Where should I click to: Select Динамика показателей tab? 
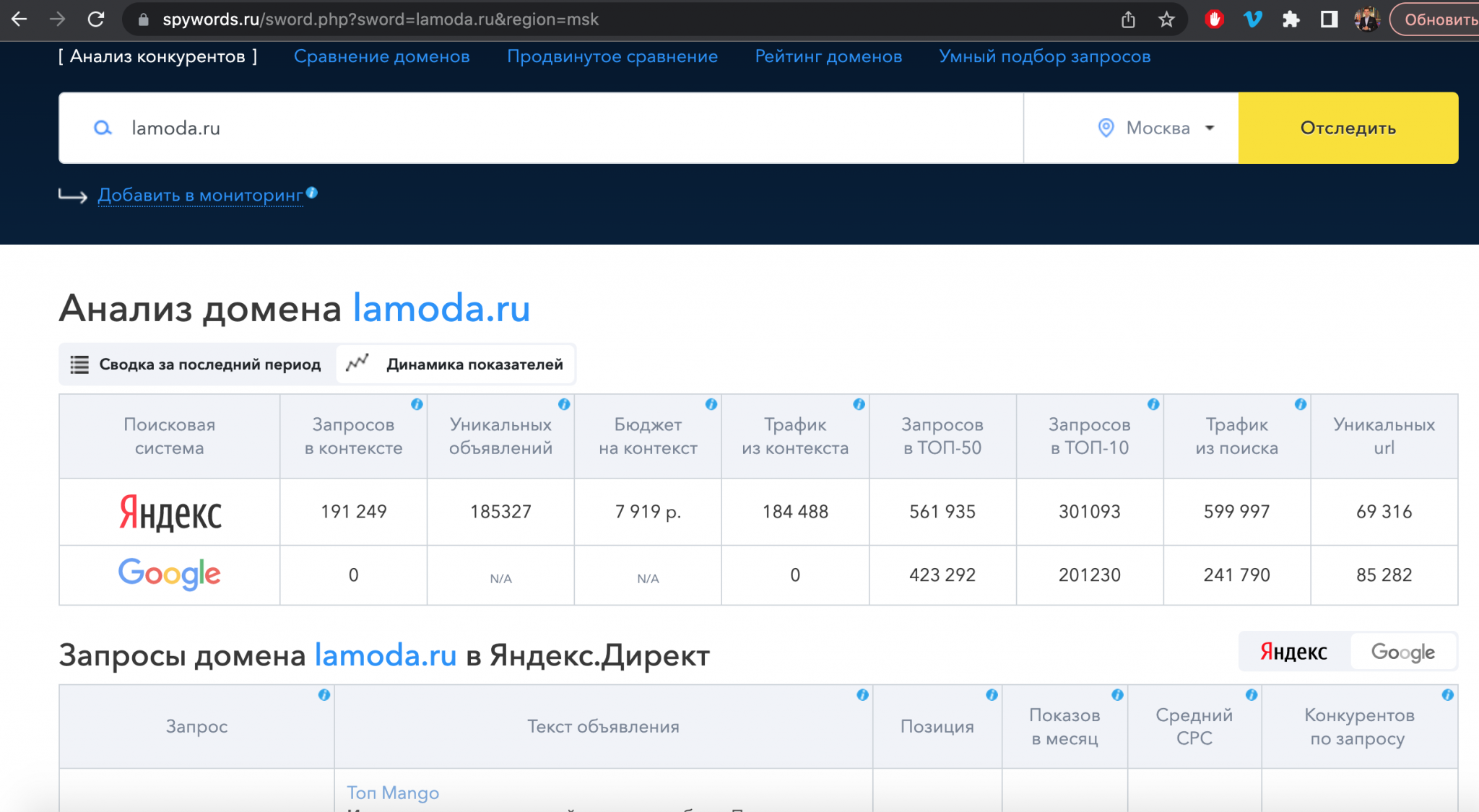456,364
